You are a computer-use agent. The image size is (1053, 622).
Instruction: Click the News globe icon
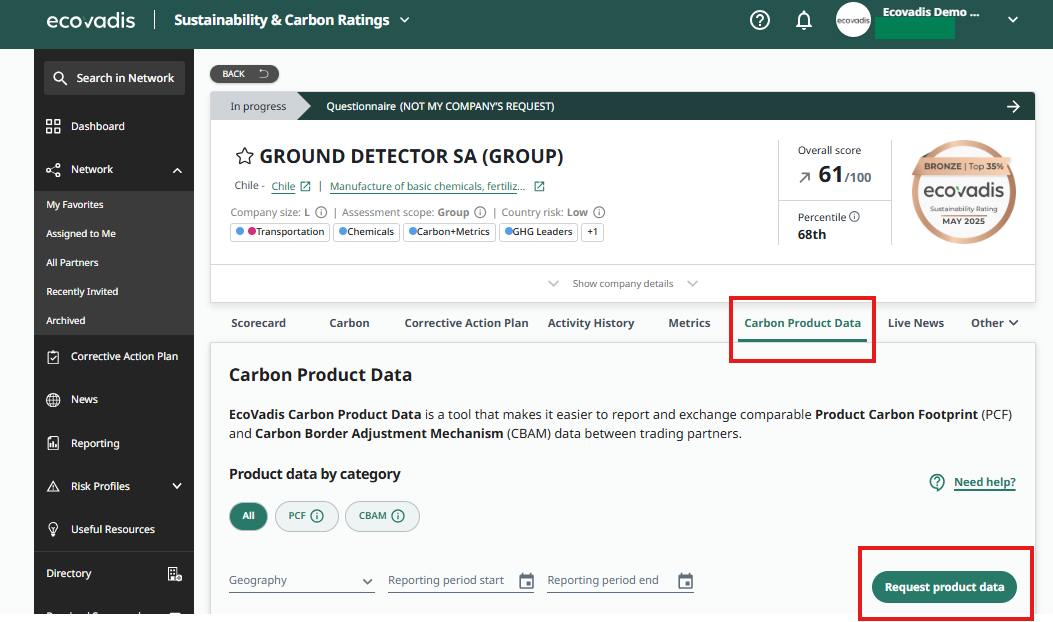pos(53,400)
